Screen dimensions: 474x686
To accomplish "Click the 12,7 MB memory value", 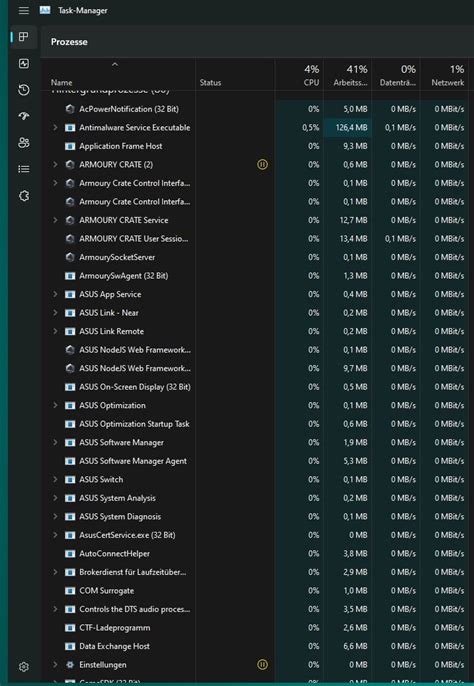I will 354,220.
